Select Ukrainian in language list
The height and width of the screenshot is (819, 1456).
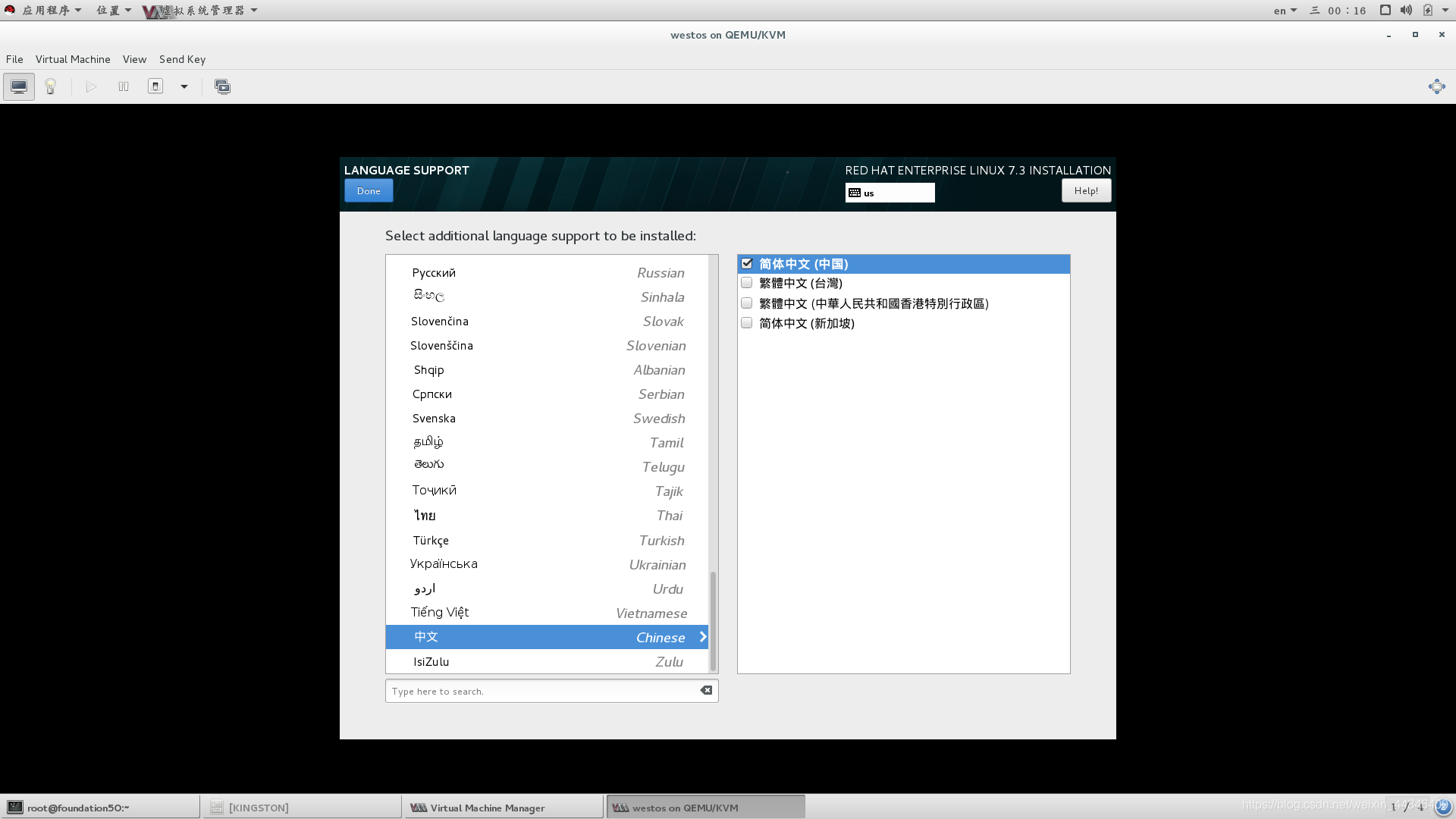coord(547,565)
